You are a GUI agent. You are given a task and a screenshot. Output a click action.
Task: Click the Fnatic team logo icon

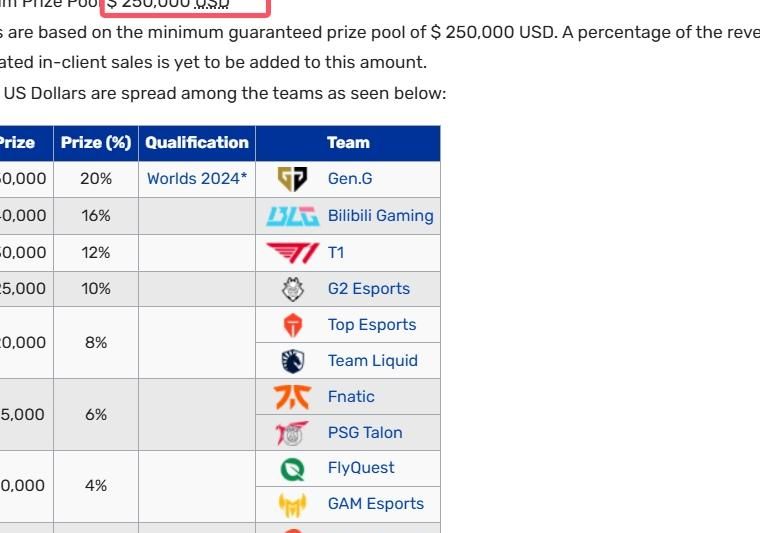click(x=292, y=397)
